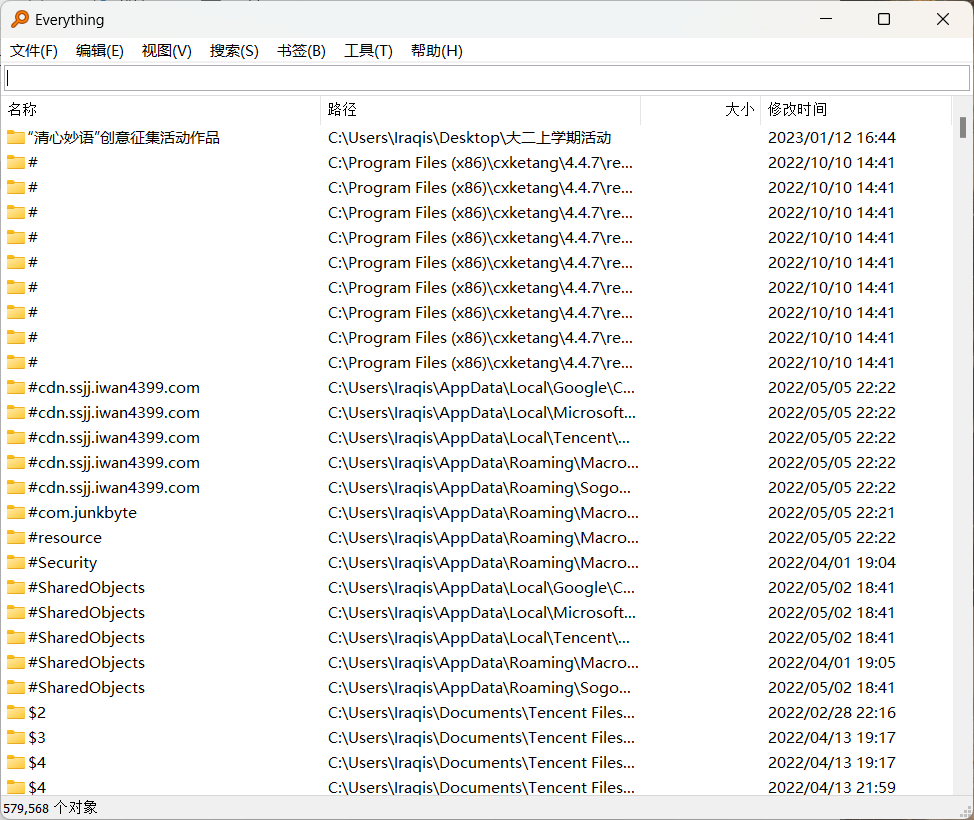Click date 2022/04/13 21:59

coord(832,787)
